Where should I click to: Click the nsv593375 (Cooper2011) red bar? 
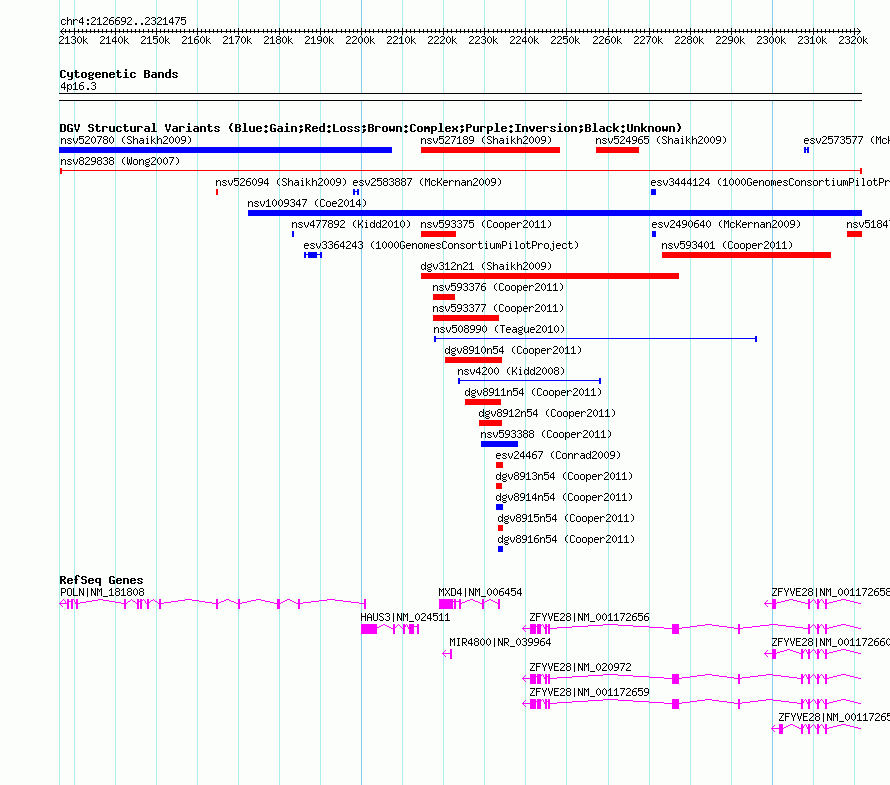(x=438, y=234)
